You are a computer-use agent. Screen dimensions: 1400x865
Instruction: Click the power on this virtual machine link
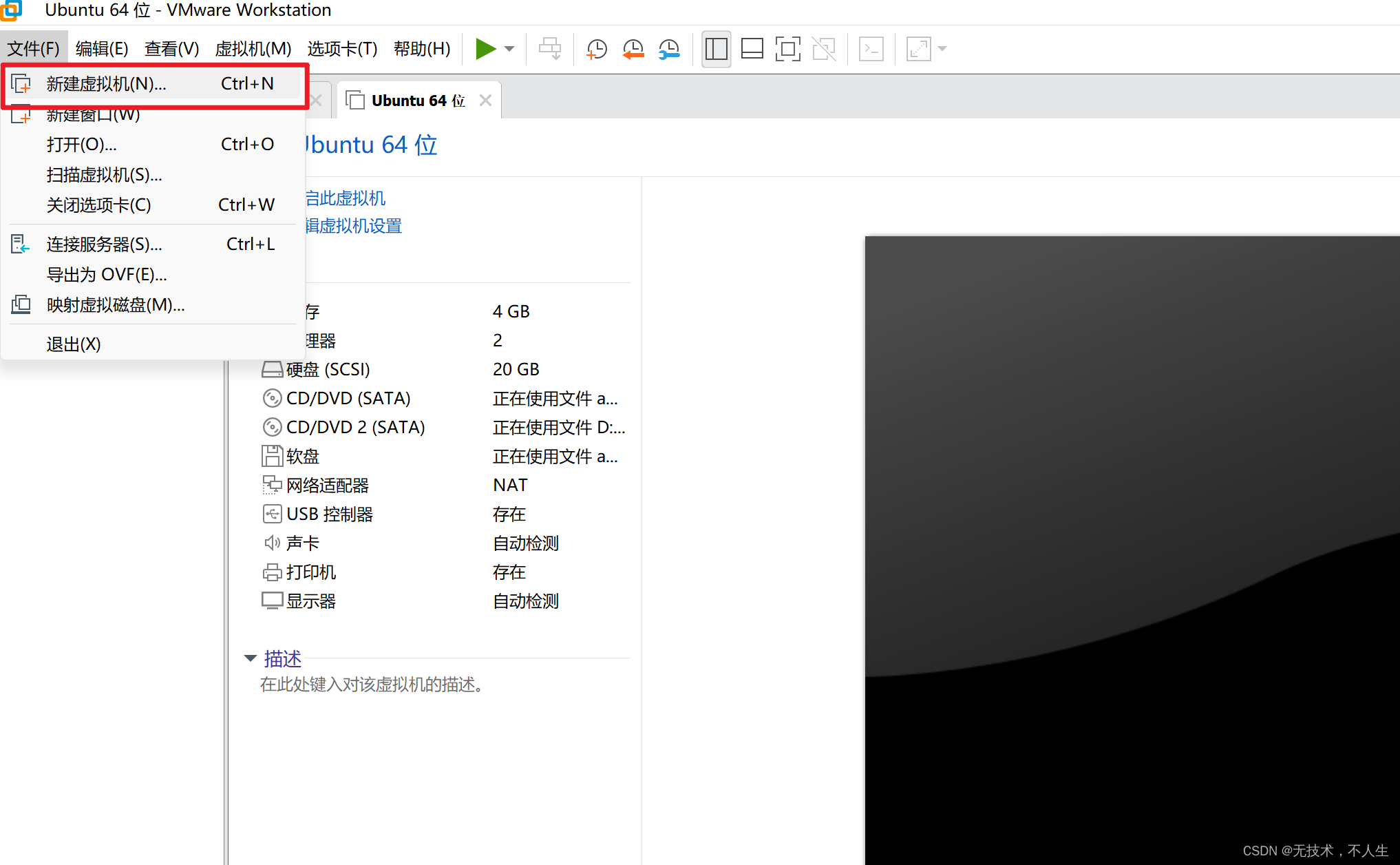click(x=346, y=198)
